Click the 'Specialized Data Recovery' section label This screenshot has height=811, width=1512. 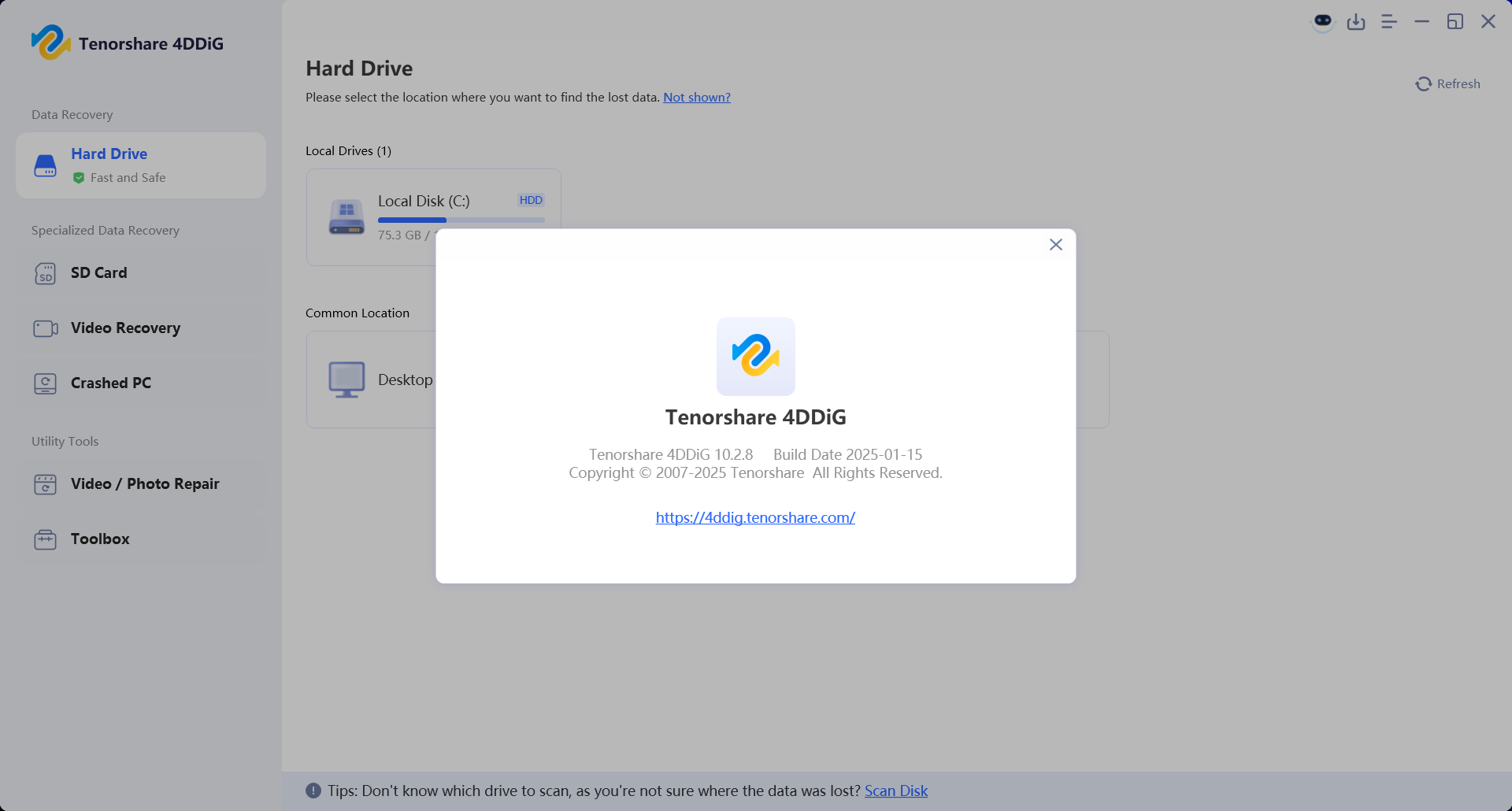pyautogui.click(x=106, y=230)
